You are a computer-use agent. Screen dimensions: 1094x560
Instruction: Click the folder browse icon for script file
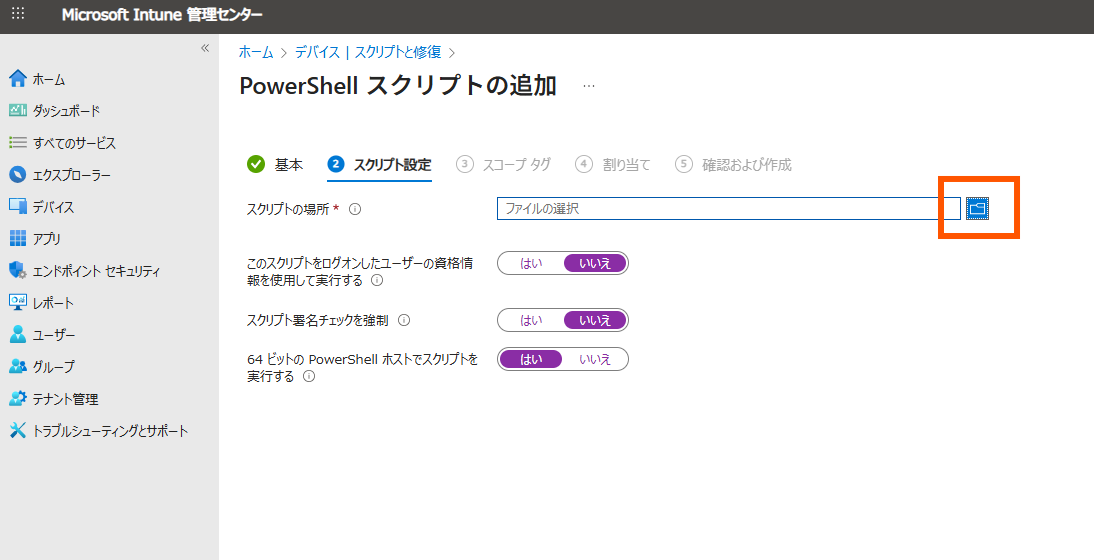[977, 208]
